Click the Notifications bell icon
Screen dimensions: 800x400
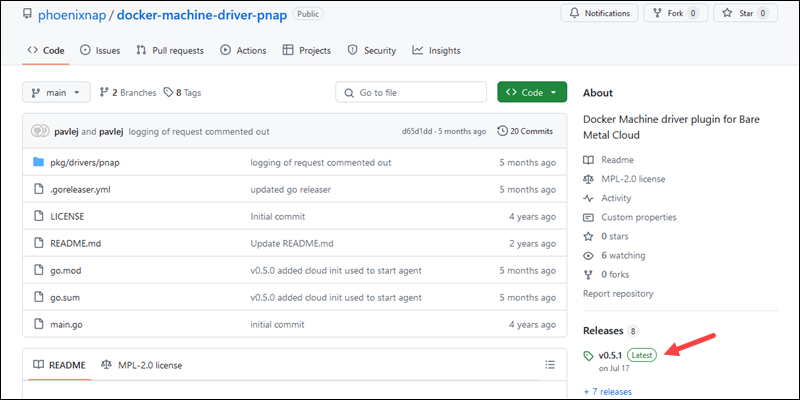coord(573,13)
